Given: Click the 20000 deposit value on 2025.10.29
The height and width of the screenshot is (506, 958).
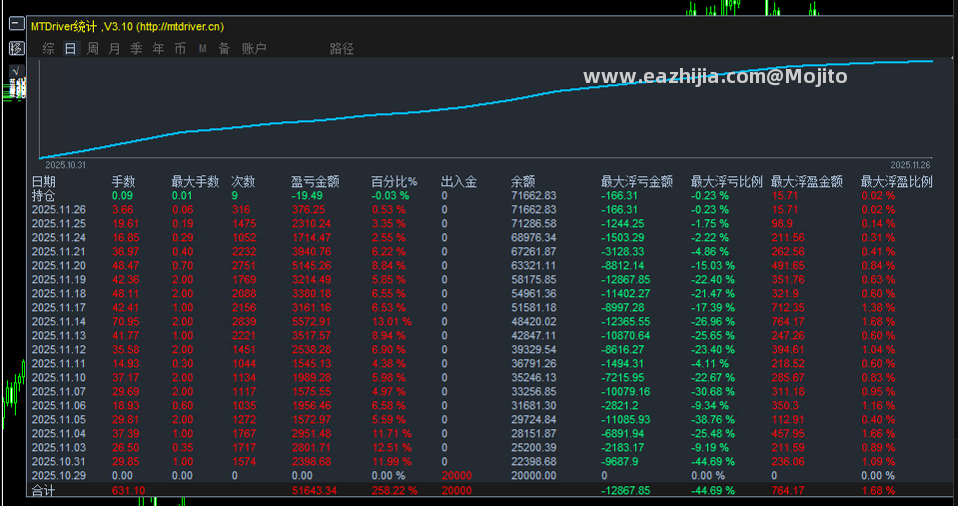Looking at the screenshot, I should (x=456, y=476).
